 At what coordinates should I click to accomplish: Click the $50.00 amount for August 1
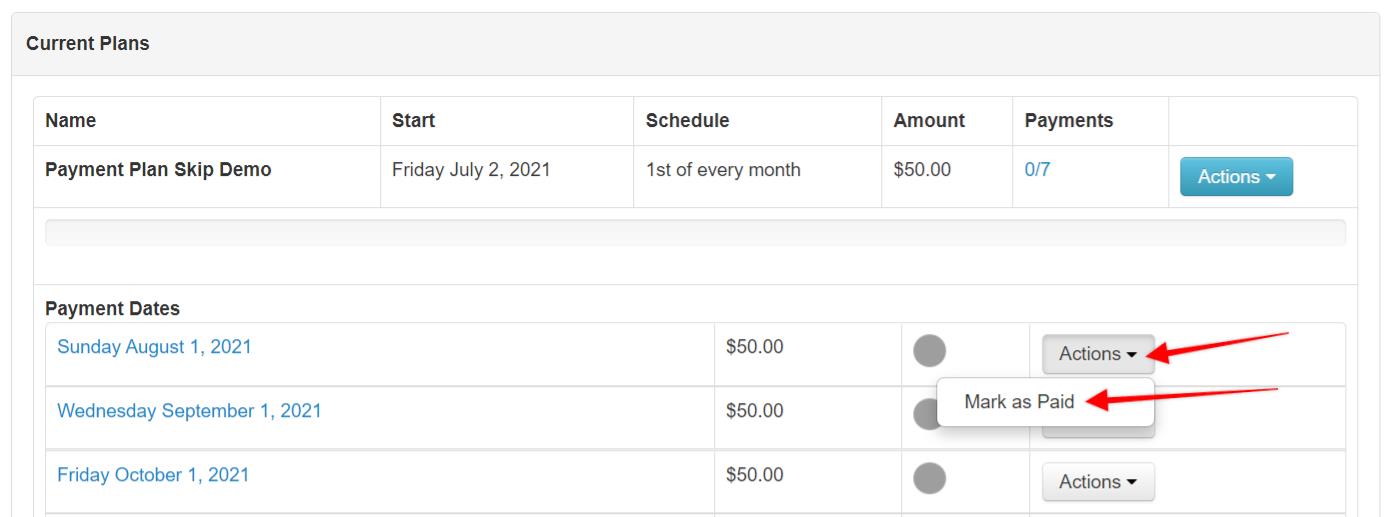pyautogui.click(x=755, y=347)
